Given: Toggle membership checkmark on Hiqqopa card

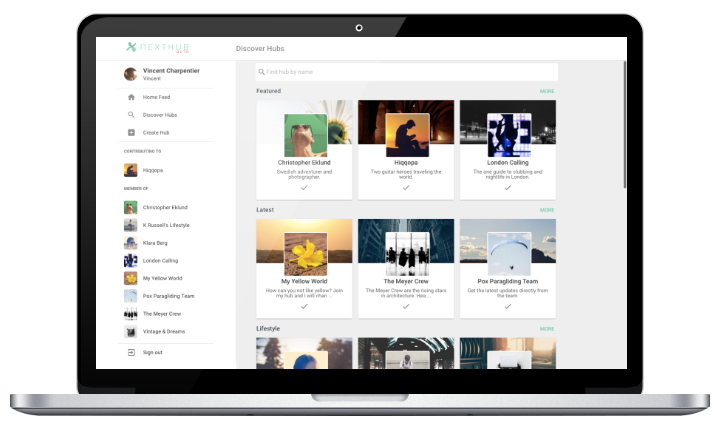Looking at the screenshot, I should [x=406, y=188].
